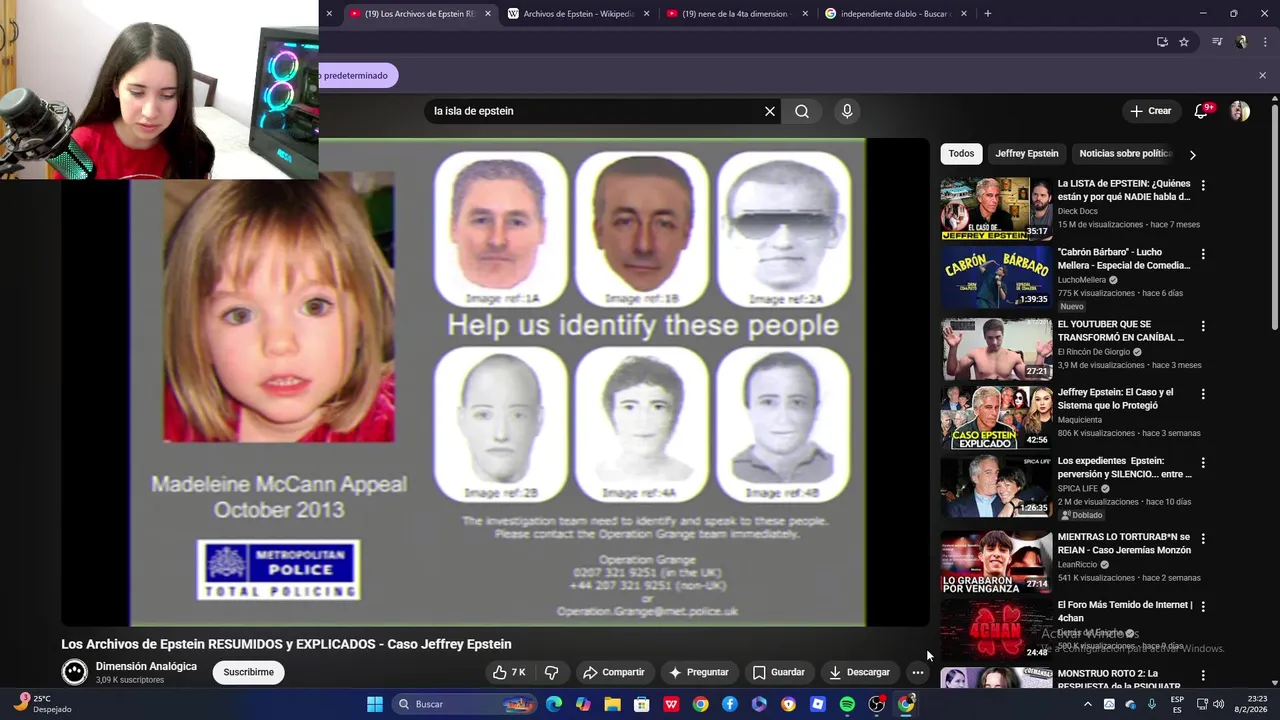This screenshot has height=720, width=1280.
Task: Open La LISTA de EPSTEIN thumbnail
Action: (x=996, y=209)
